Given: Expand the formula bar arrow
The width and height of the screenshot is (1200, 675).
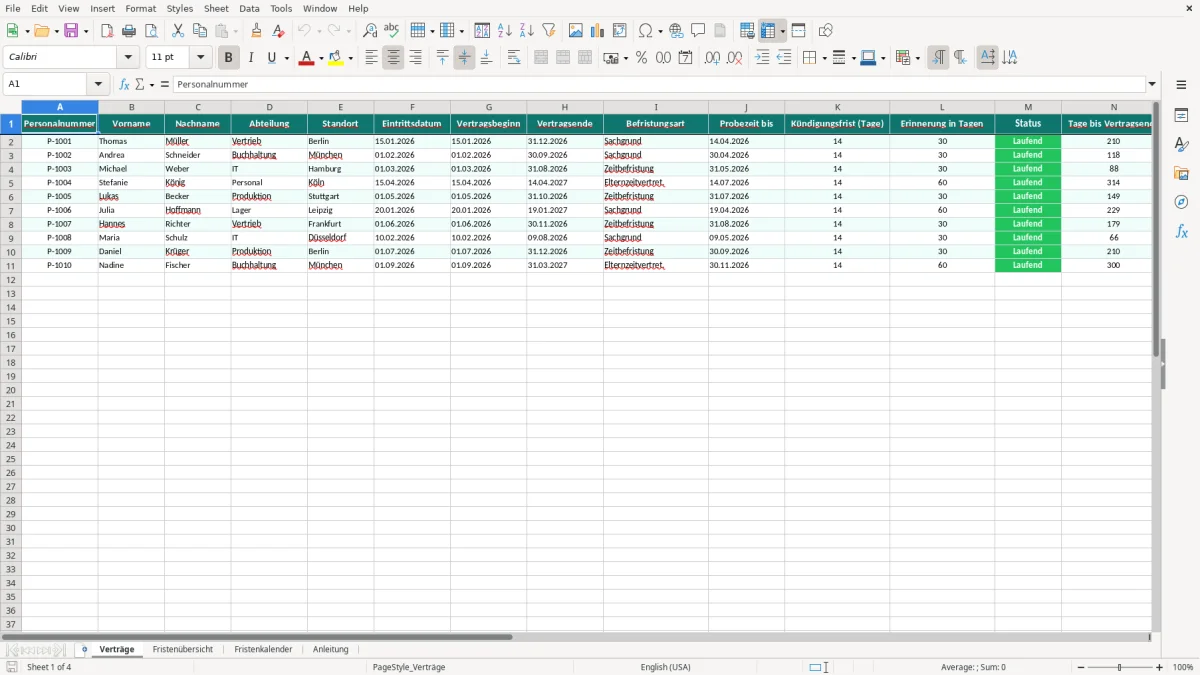Looking at the screenshot, I should pos(1152,84).
